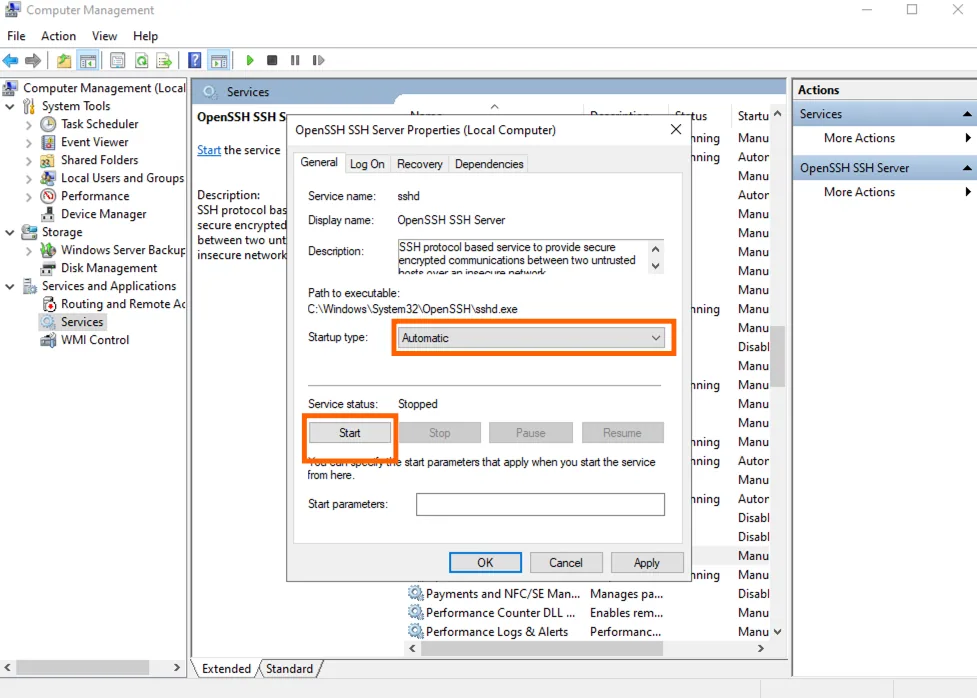
Task: Switch to the Dependencies tab
Action: 489,164
